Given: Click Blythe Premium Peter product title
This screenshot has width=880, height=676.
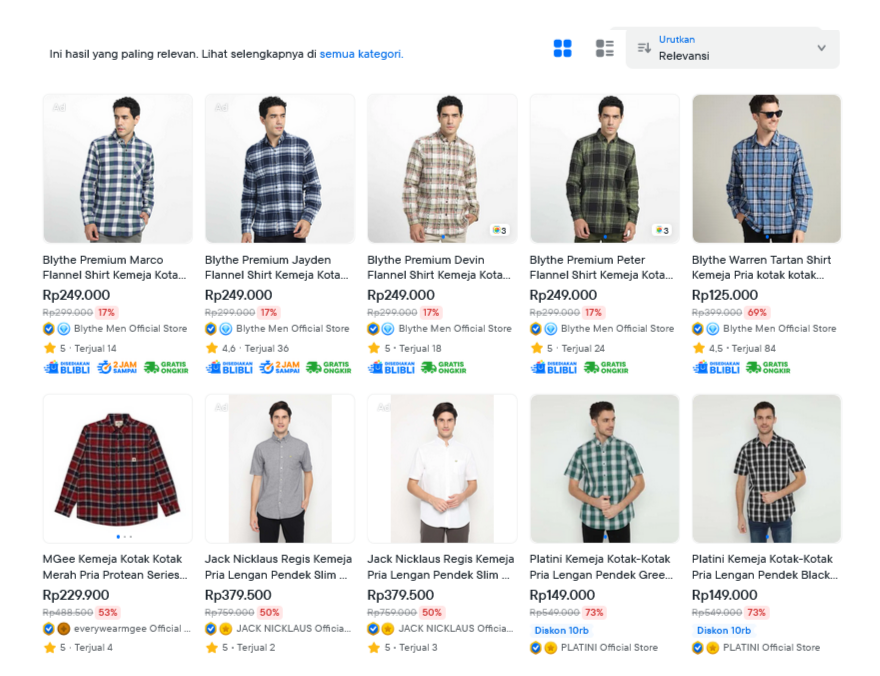Looking at the screenshot, I should 601,268.
